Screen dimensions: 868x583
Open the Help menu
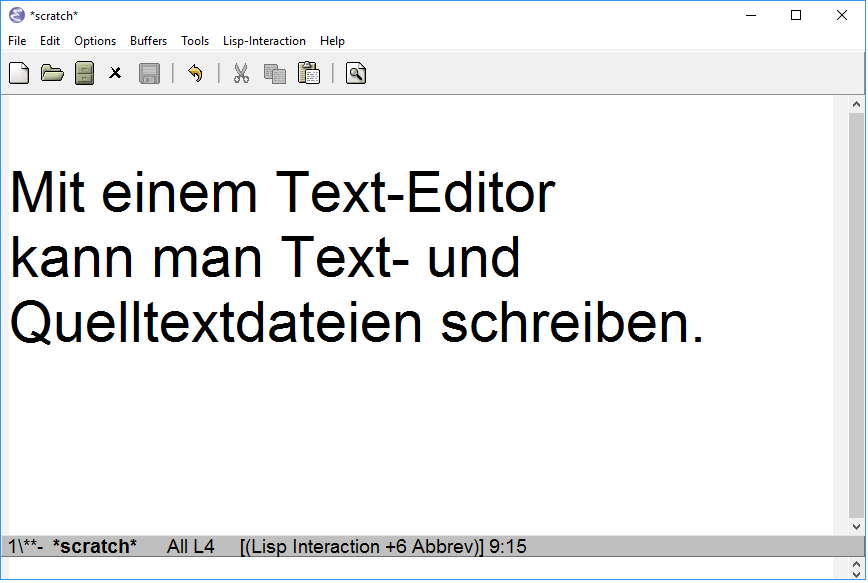pos(332,41)
